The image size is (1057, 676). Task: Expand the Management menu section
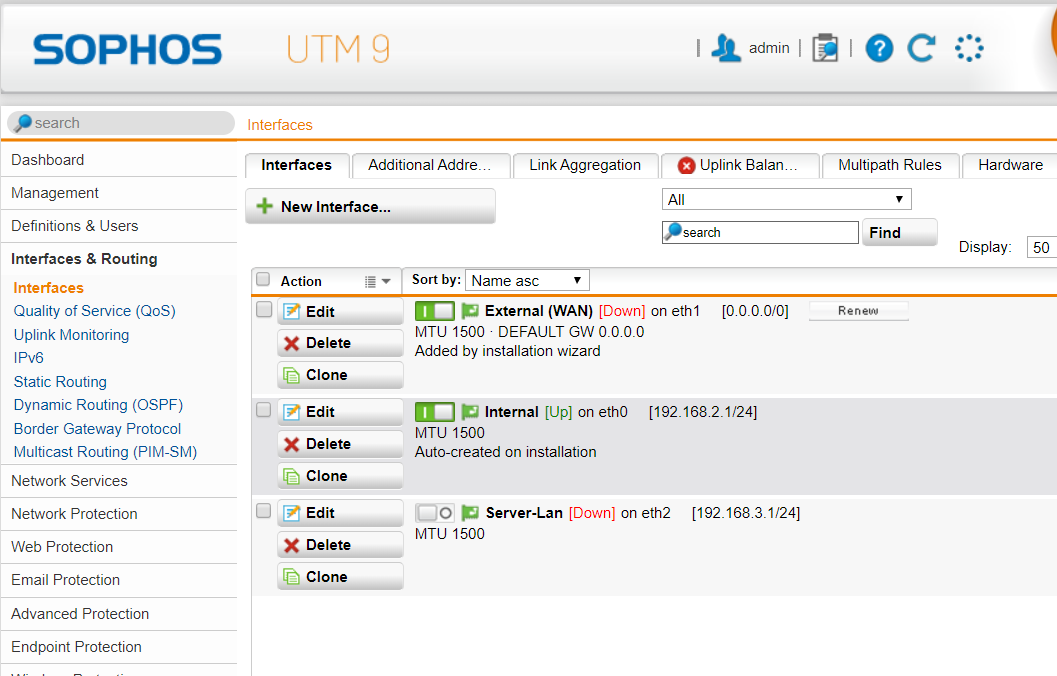pyautogui.click(x=119, y=193)
